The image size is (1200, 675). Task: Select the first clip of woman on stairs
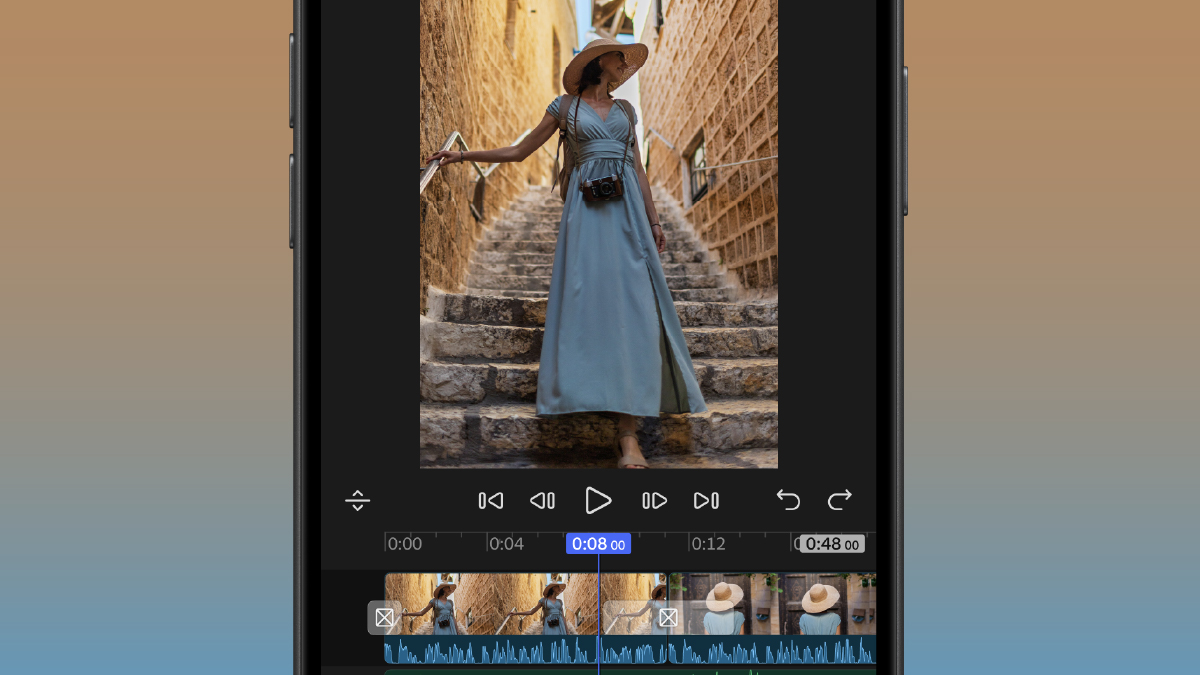pyautogui.click(x=500, y=603)
